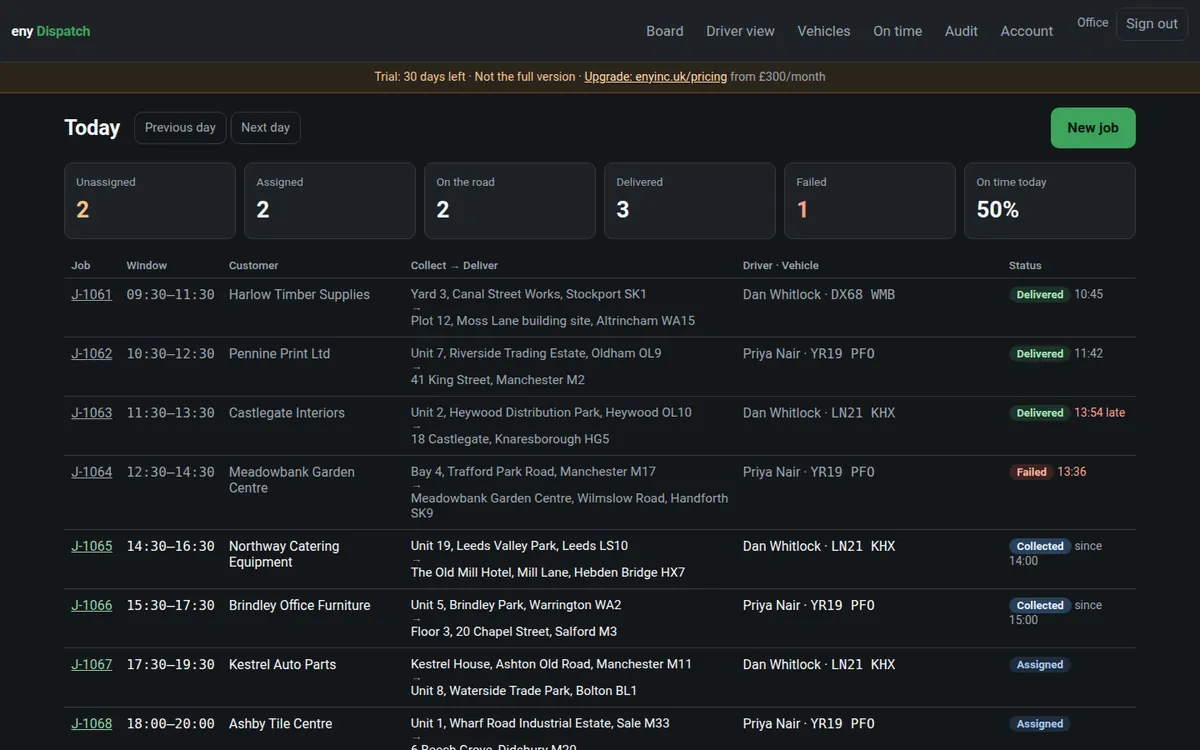Click customer Castlegate Interiors
The width and height of the screenshot is (1200, 750).
click(287, 413)
